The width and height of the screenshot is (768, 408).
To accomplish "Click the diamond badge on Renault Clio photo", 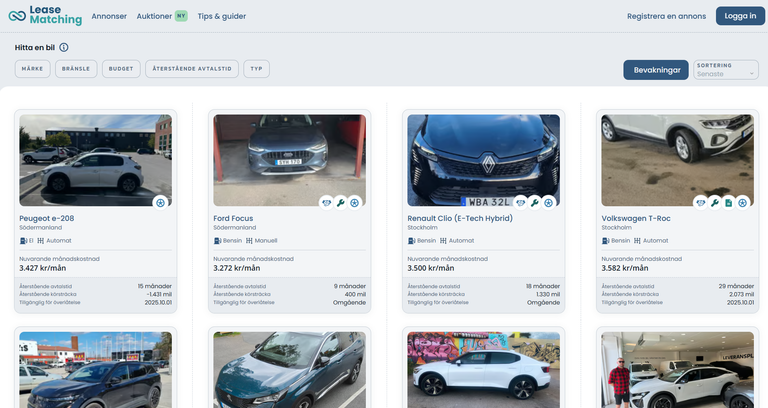I will coord(520,202).
